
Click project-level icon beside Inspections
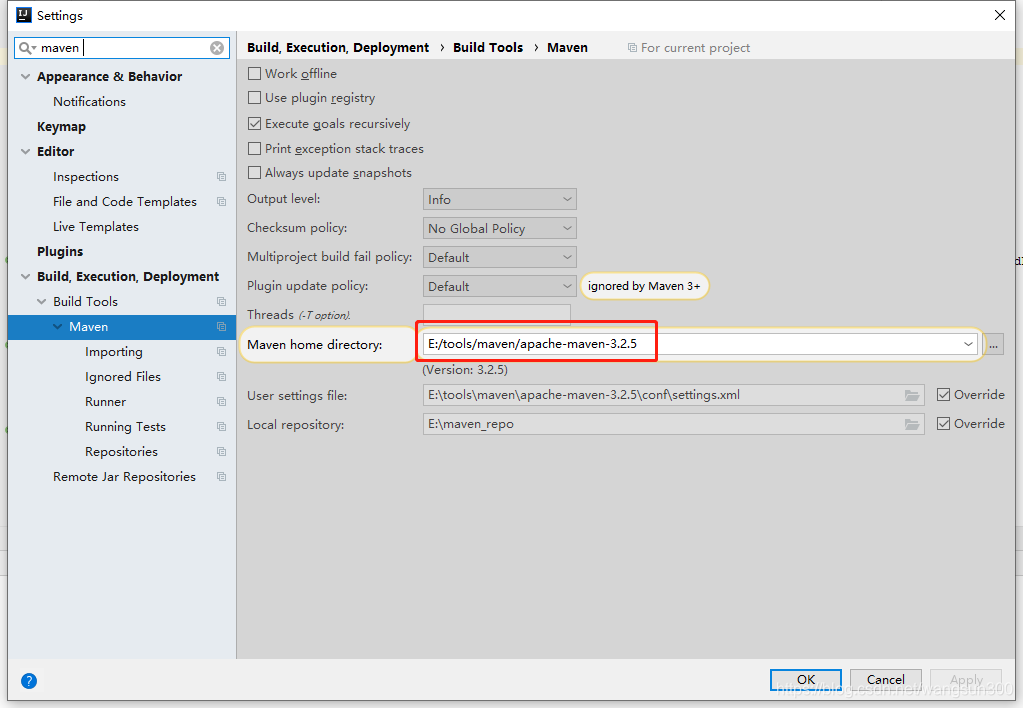coord(222,177)
